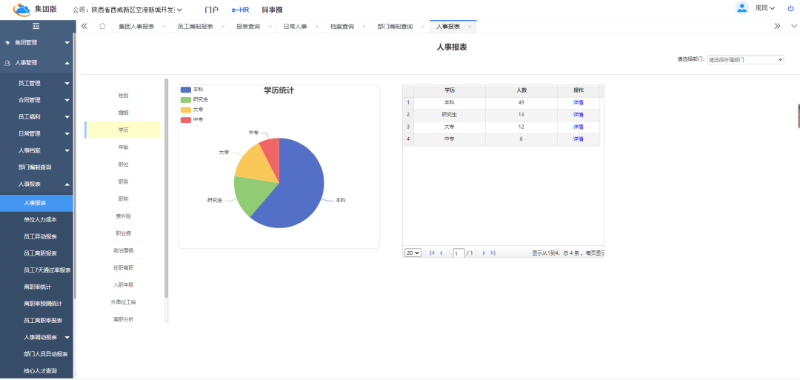Collapse sidebar with hamburger menu icon
This screenshot has width=800, height=380.
[36, 27]
